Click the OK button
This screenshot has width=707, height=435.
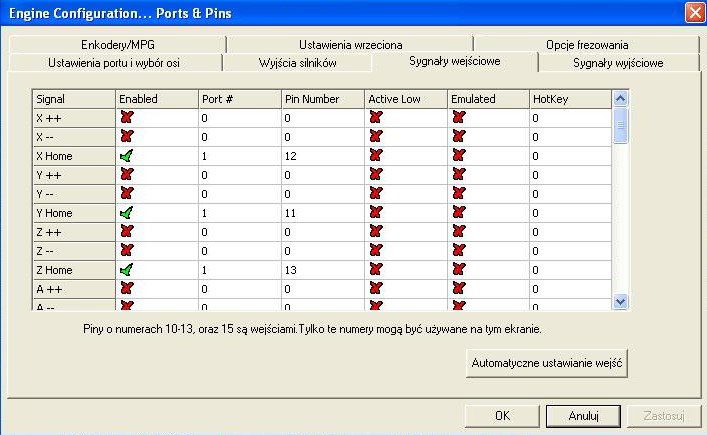(502, 416)
